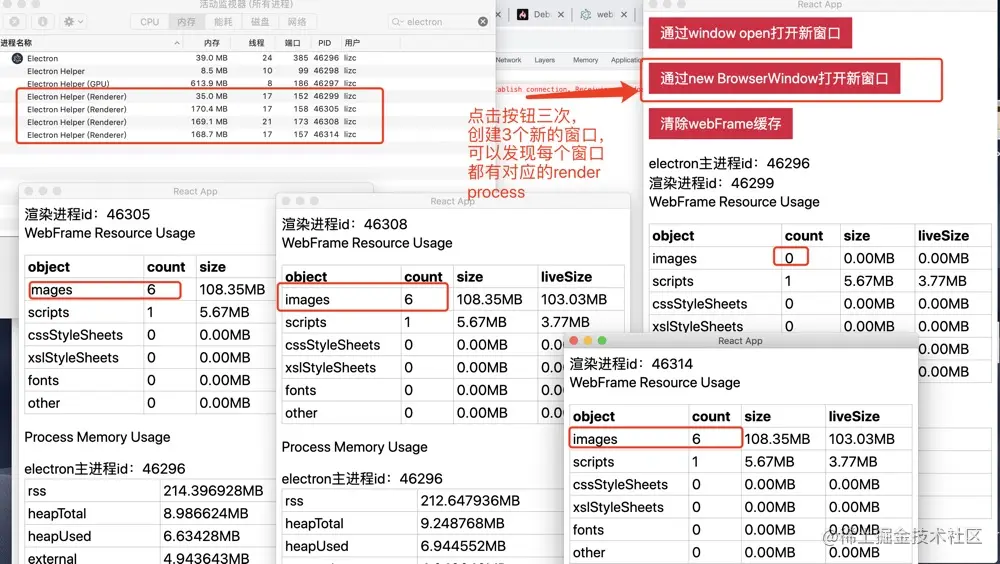
Task: Click the fonts row label in window 46305
Action: tap(43, 380)
